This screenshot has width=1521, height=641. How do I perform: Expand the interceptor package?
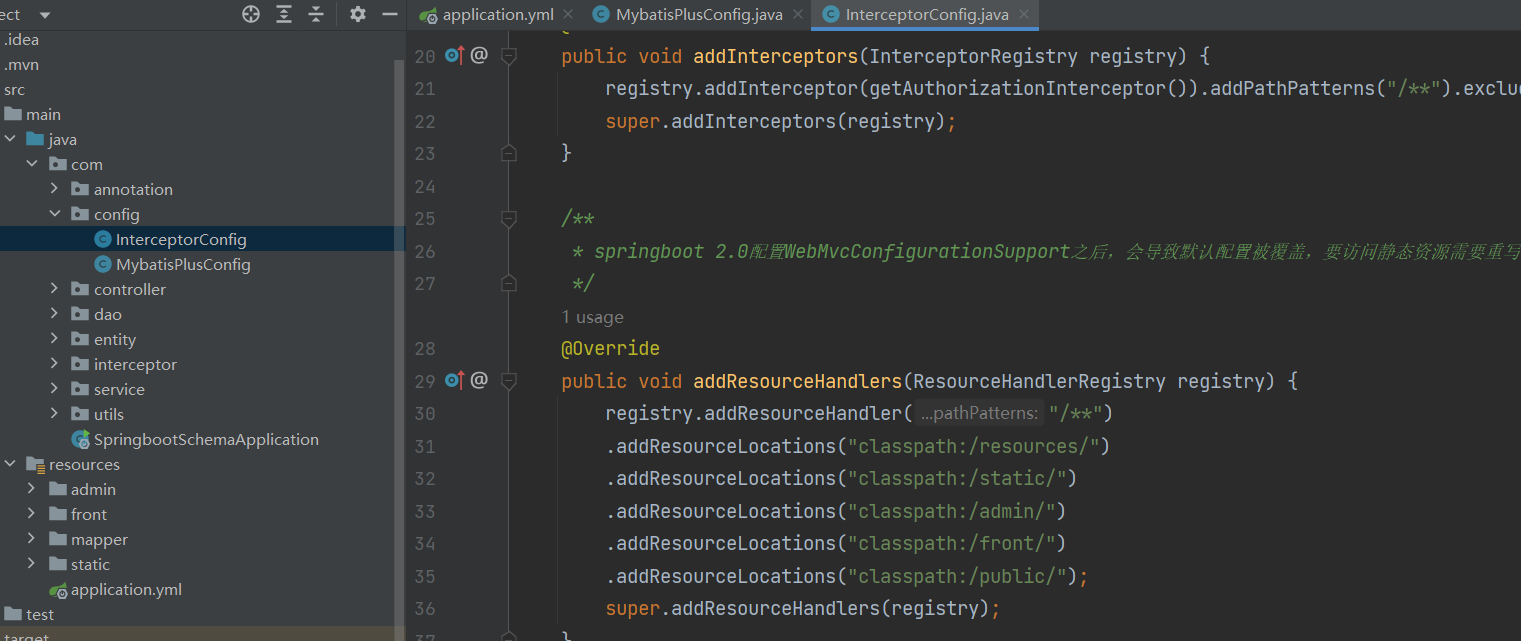point(55,364)
